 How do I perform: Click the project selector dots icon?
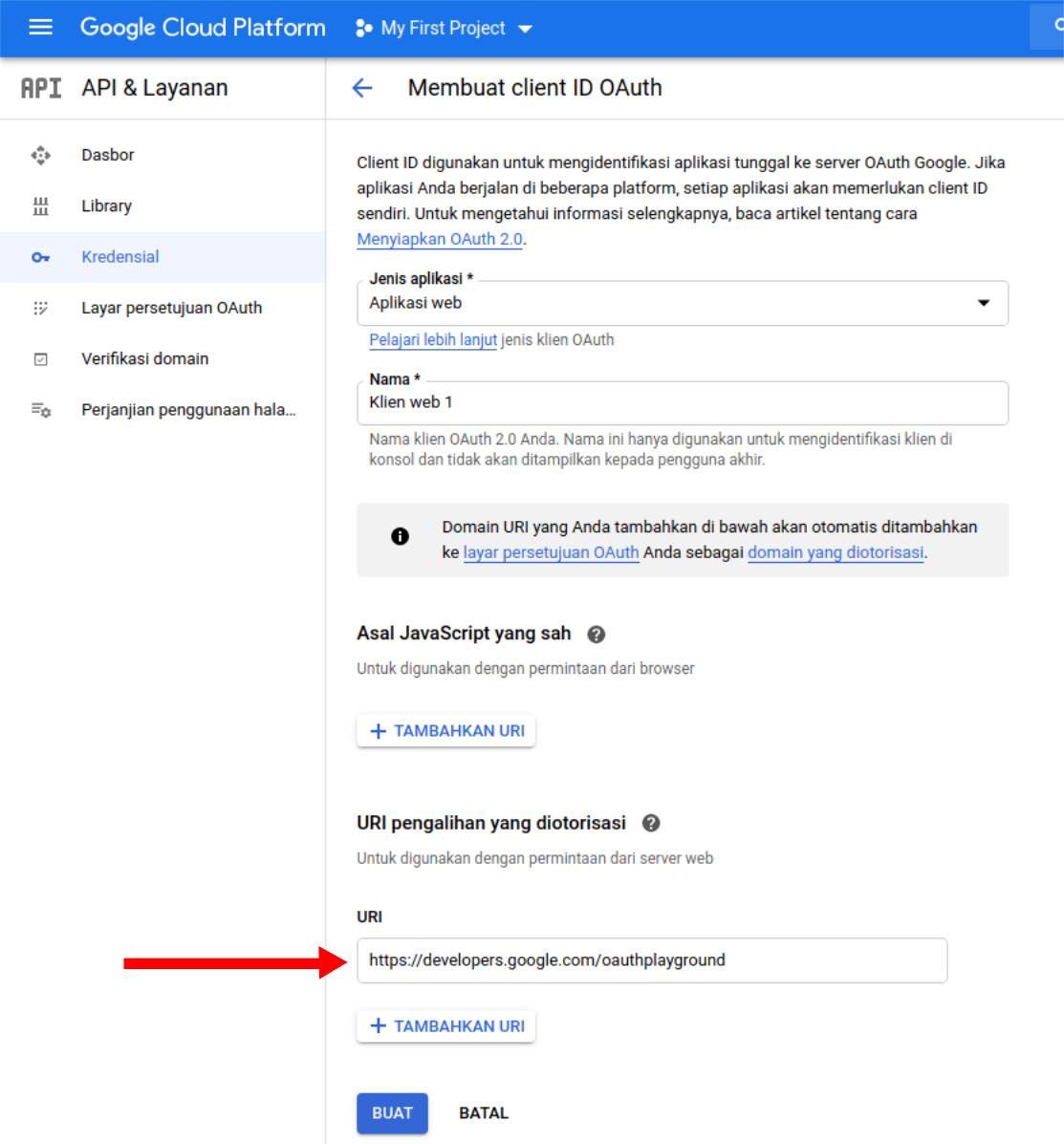pos(363,29)
